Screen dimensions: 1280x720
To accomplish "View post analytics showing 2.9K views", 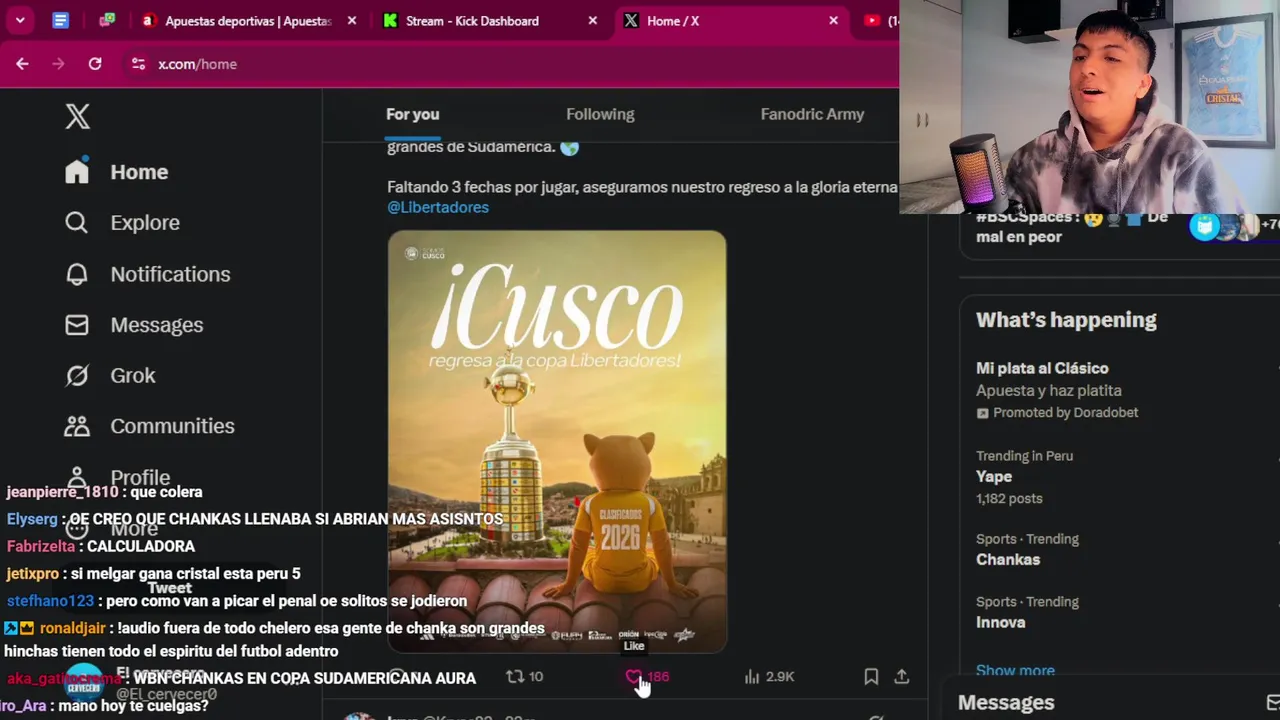I will 769,677.
